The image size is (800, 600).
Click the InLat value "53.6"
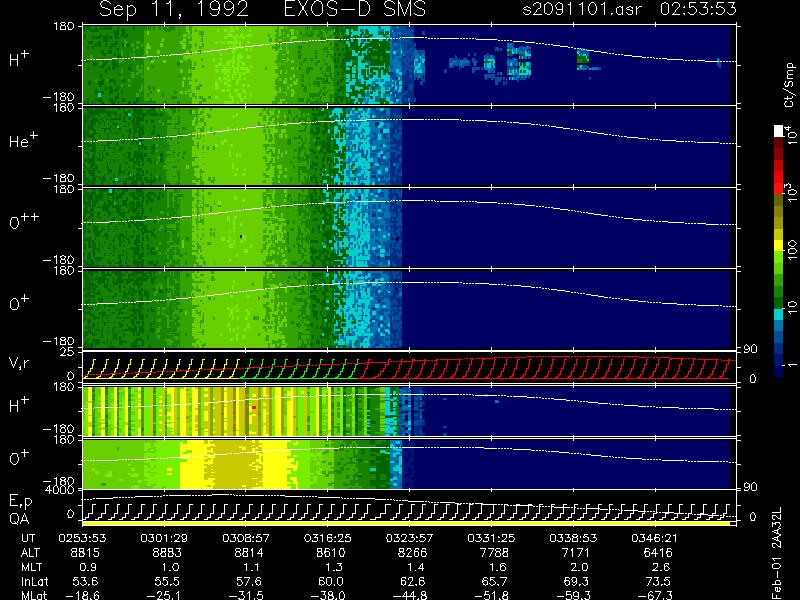[x=85, y=582]
